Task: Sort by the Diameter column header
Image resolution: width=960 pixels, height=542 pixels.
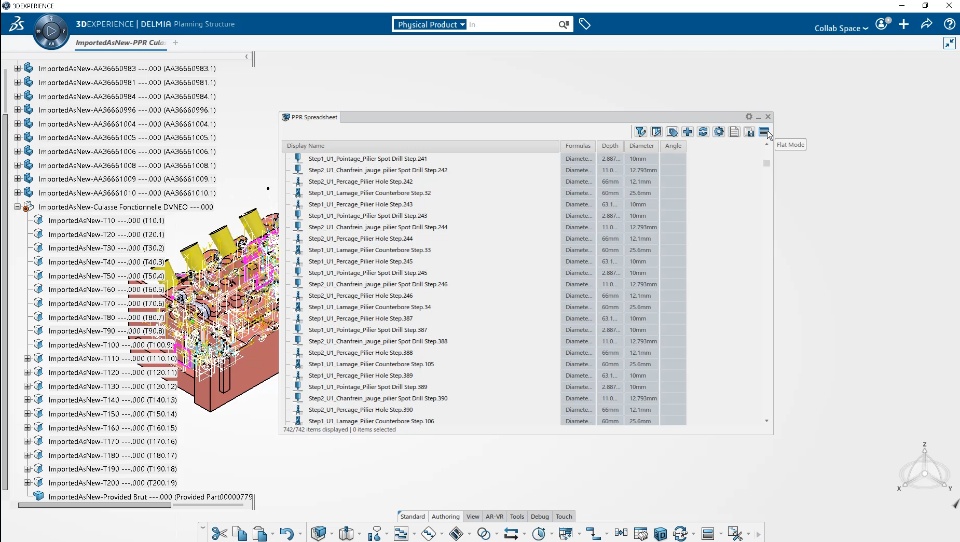Action: 641,146
